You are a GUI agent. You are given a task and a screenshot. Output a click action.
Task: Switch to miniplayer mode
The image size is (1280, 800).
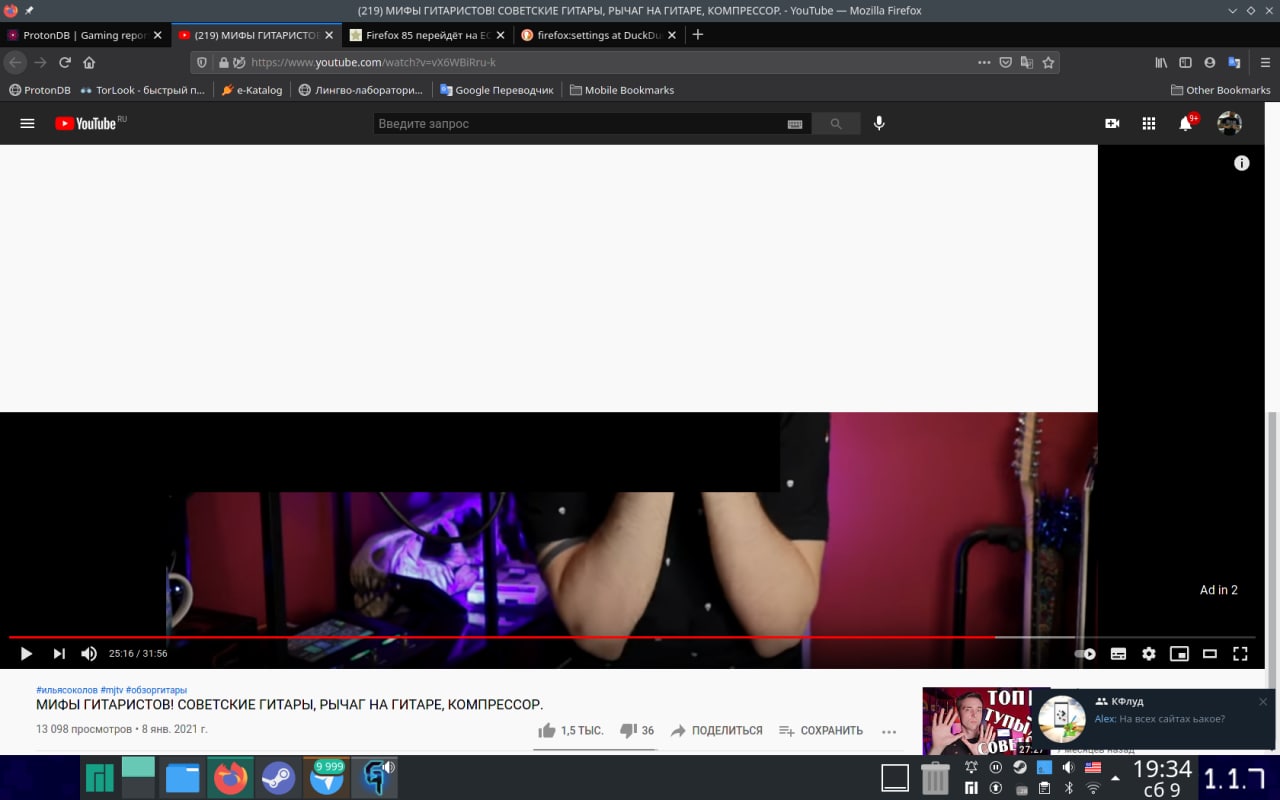(x=1179, y=654)
